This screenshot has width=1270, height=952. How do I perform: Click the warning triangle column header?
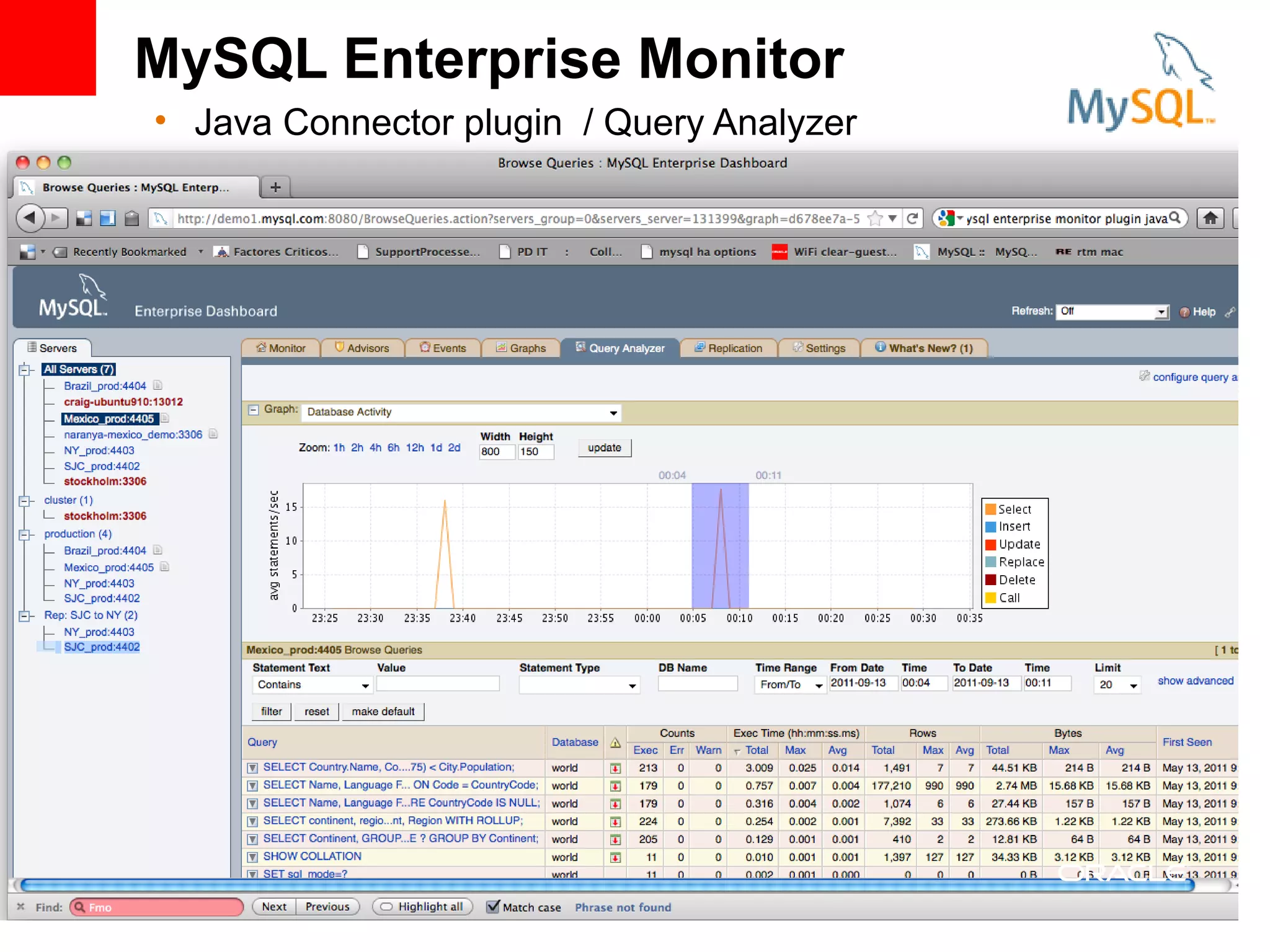tap(615, 743)
